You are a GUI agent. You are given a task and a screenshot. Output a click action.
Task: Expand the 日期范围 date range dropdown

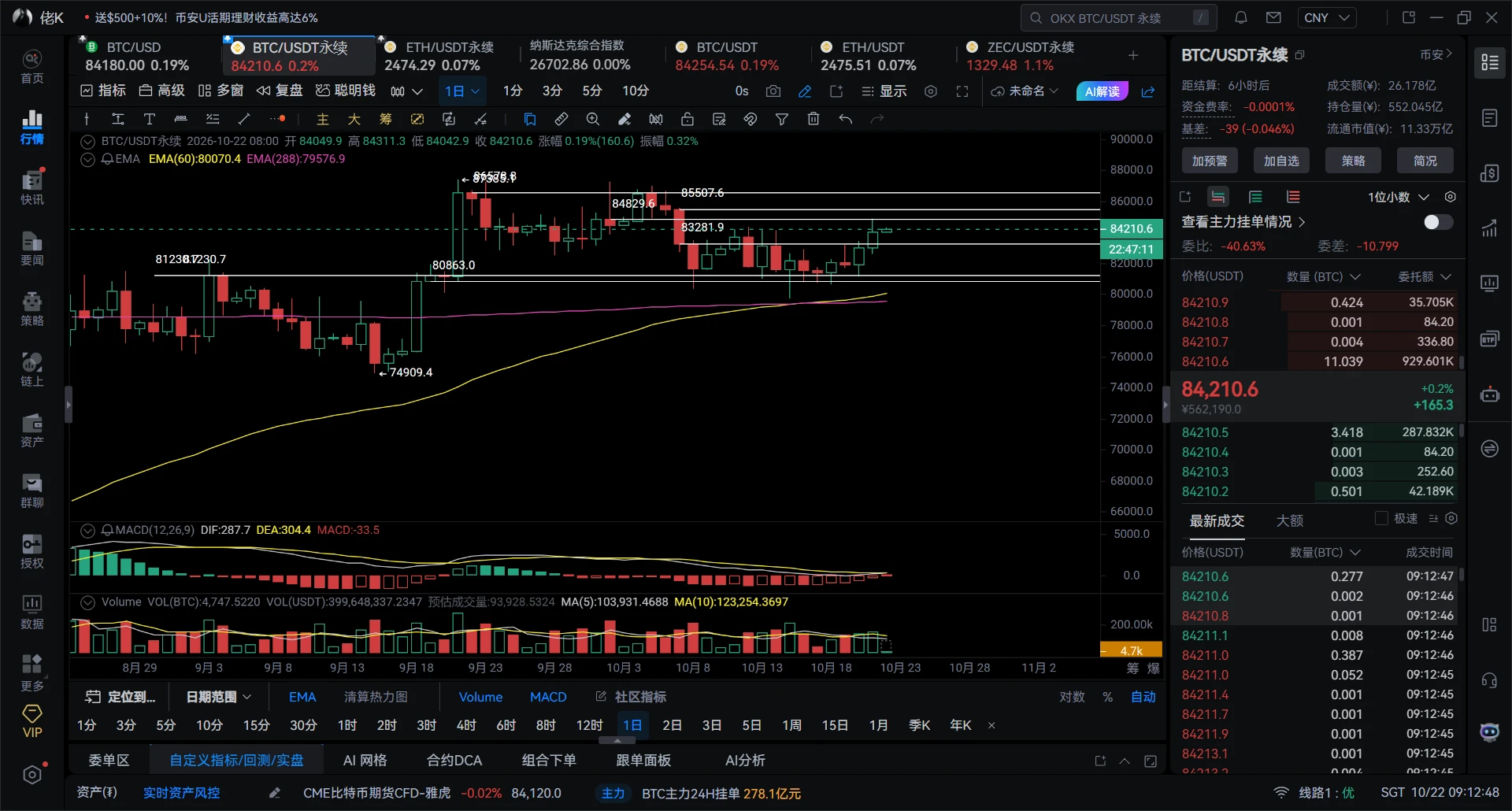pos(218,697)
